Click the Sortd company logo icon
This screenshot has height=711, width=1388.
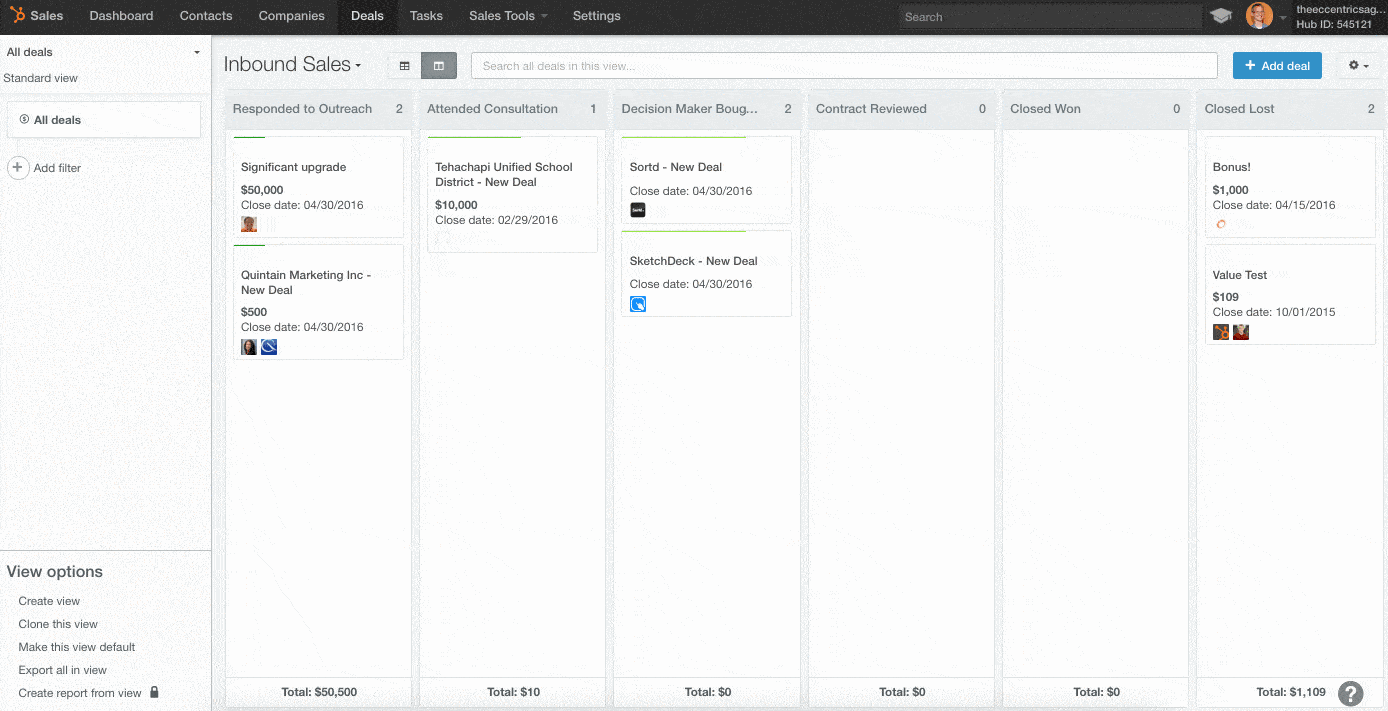tap(638, 210)
